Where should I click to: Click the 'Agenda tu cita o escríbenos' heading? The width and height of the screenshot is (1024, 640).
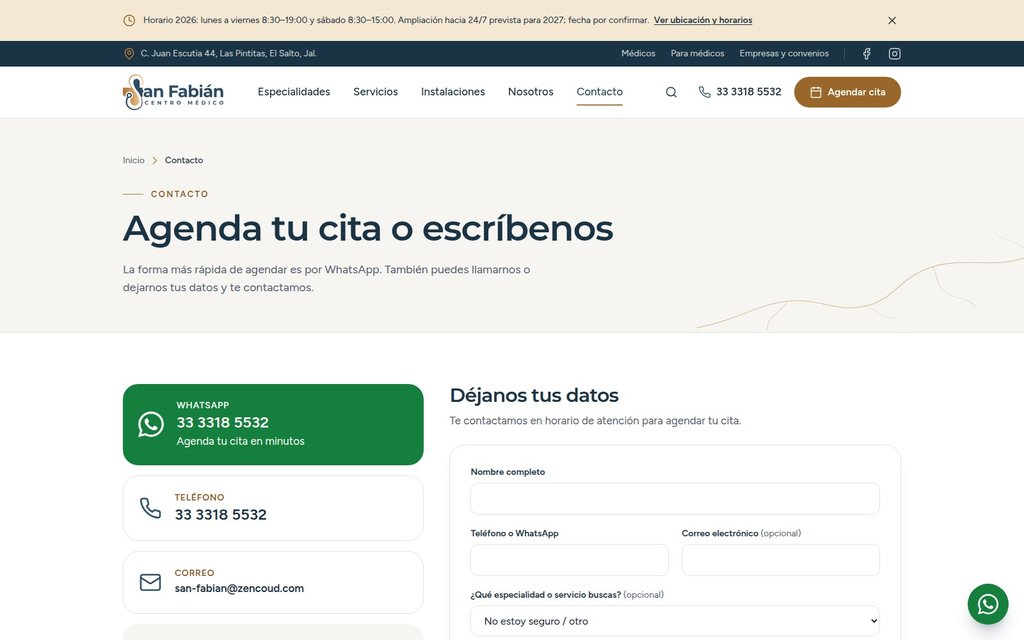(368, 229)
